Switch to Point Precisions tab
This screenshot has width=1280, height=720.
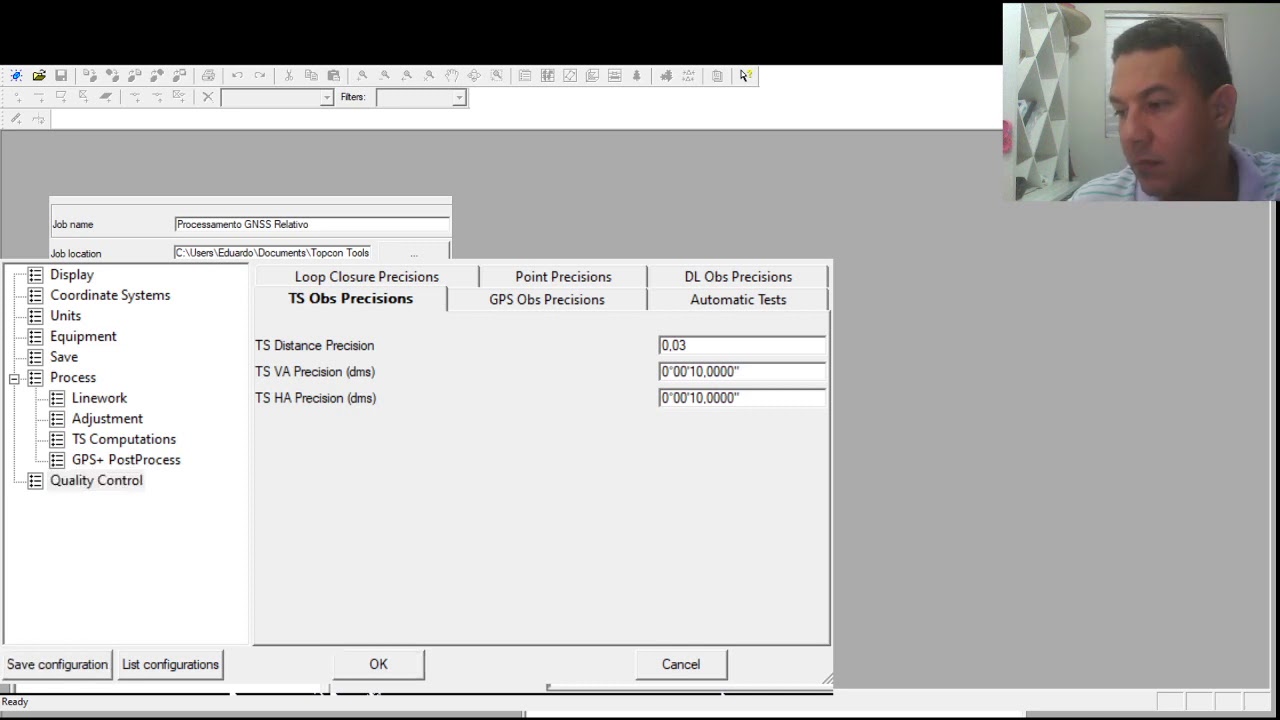tap(563, 277)
